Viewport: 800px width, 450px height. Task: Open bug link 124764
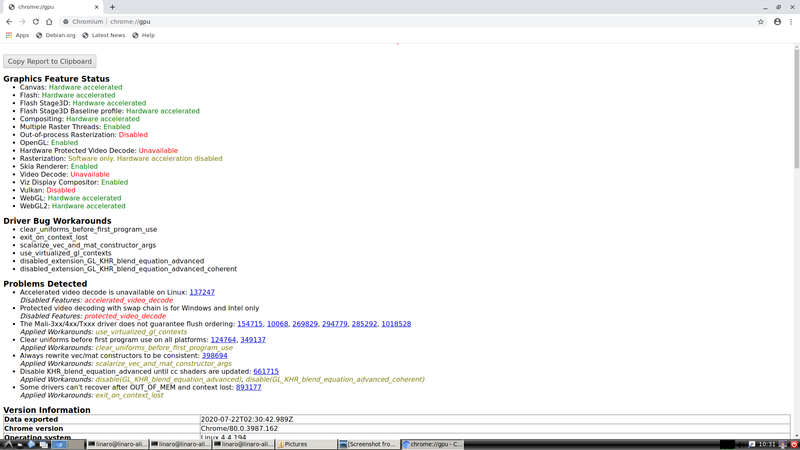[x=223, y=340]
